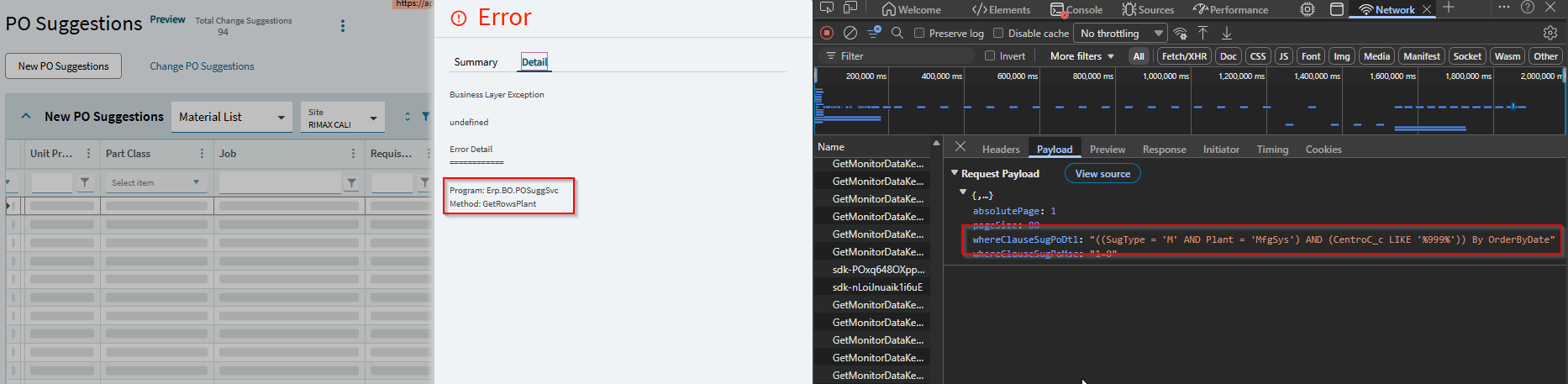The width and height of the screenshot is (1568, 384).
Task: Open the Headers tab of request
Action: [1001, 150]
